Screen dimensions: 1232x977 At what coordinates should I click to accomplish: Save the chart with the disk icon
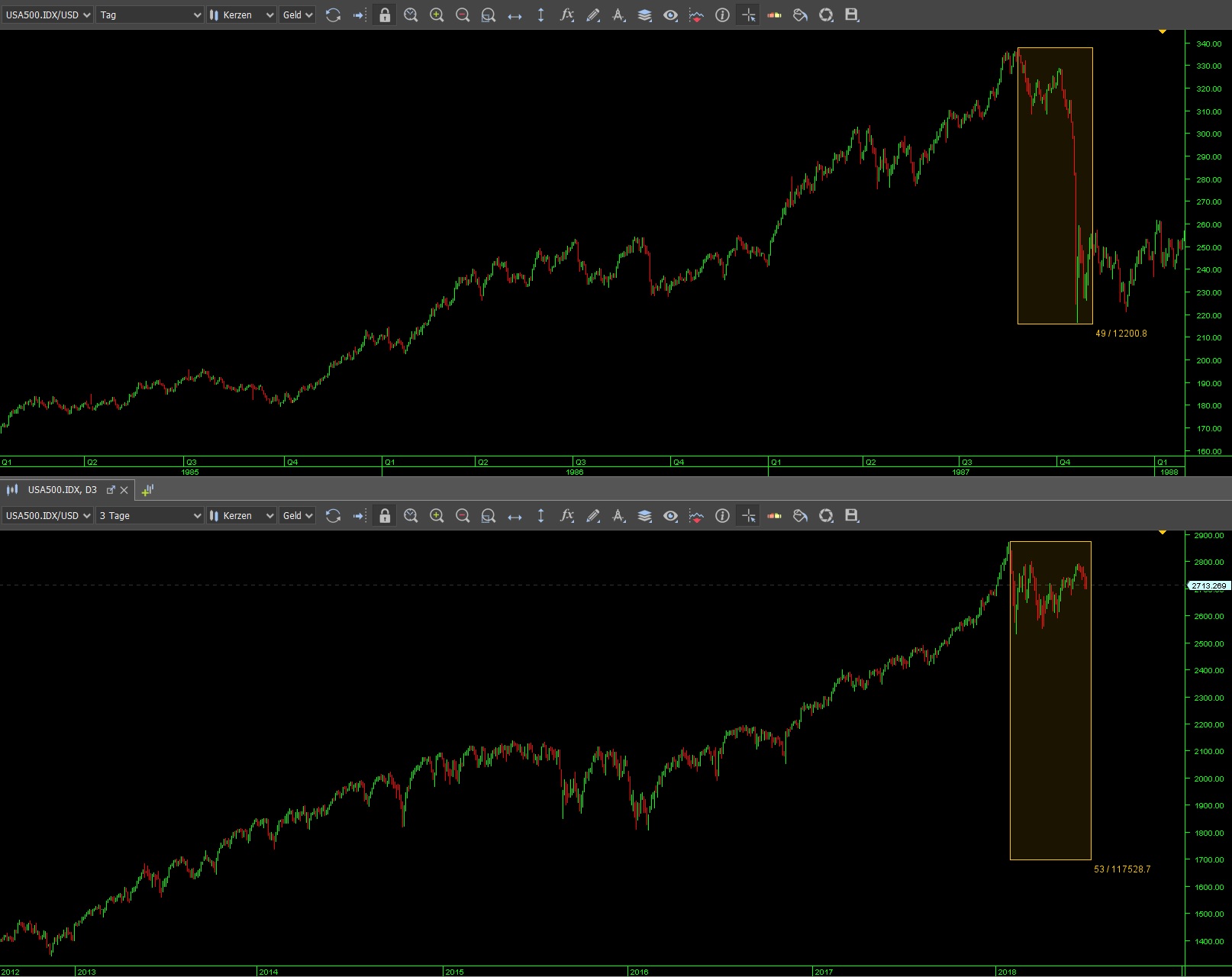pos(850,15)
